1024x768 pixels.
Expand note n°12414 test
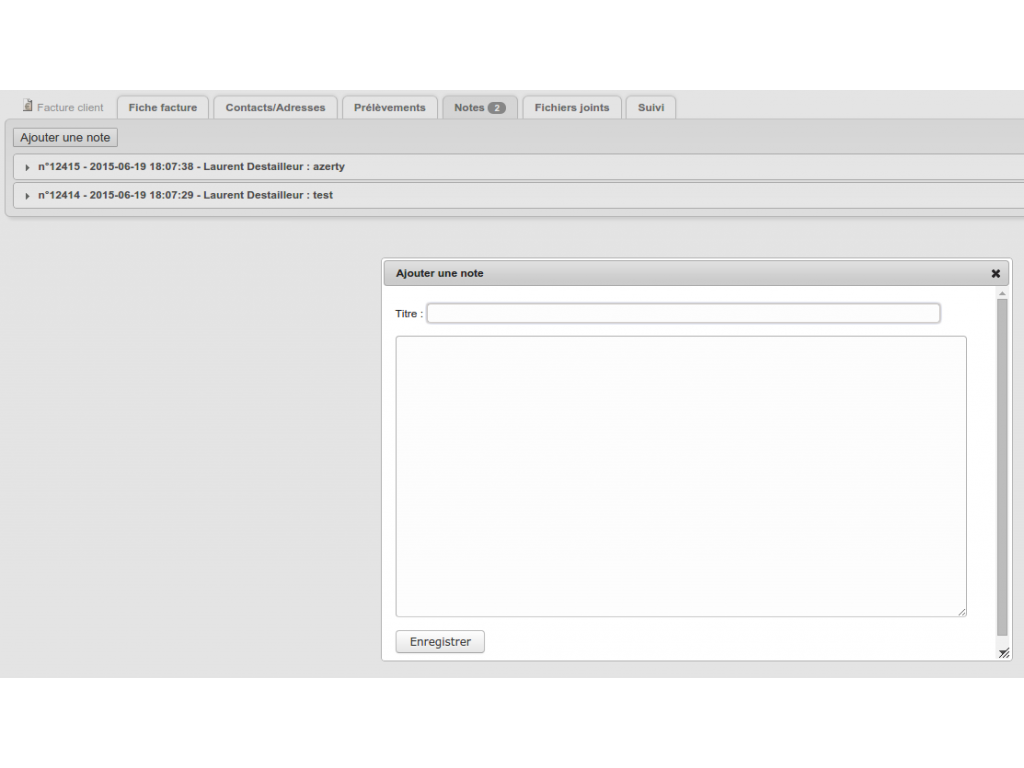(27, 196)
